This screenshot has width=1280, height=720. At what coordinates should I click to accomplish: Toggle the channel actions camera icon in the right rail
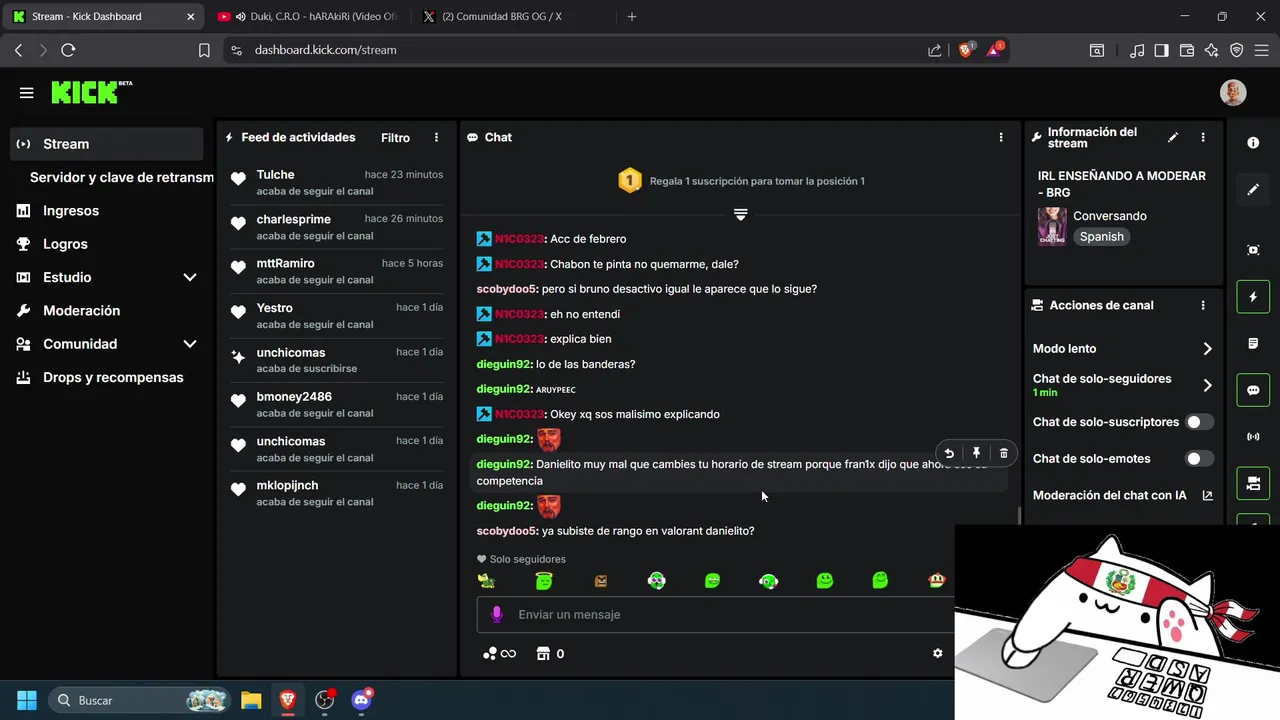coord(1253,484)
